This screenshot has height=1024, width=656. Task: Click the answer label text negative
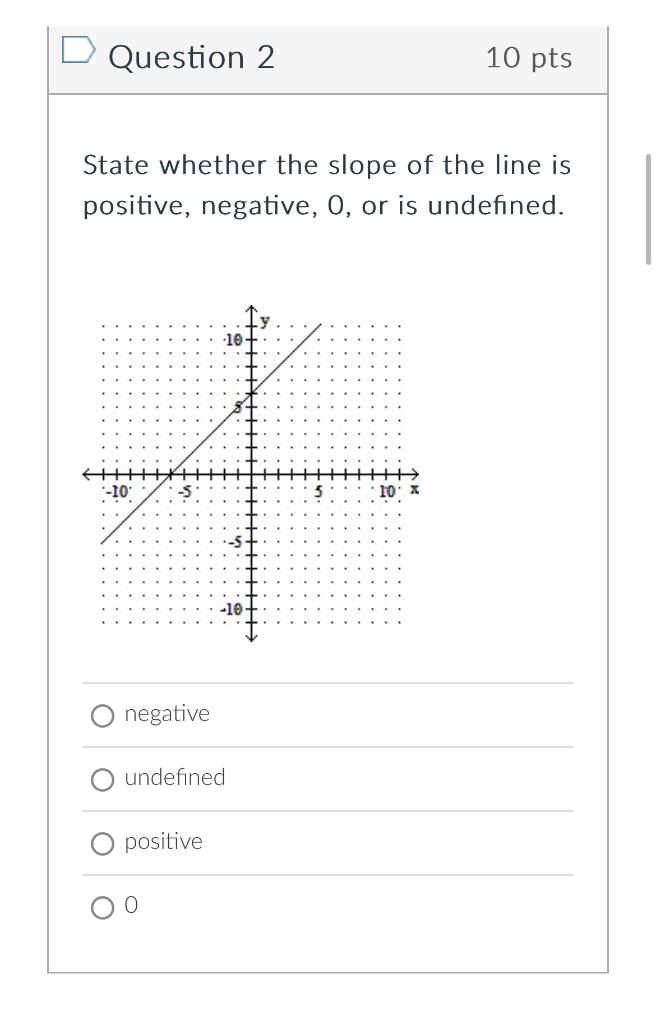pos(167,714)
